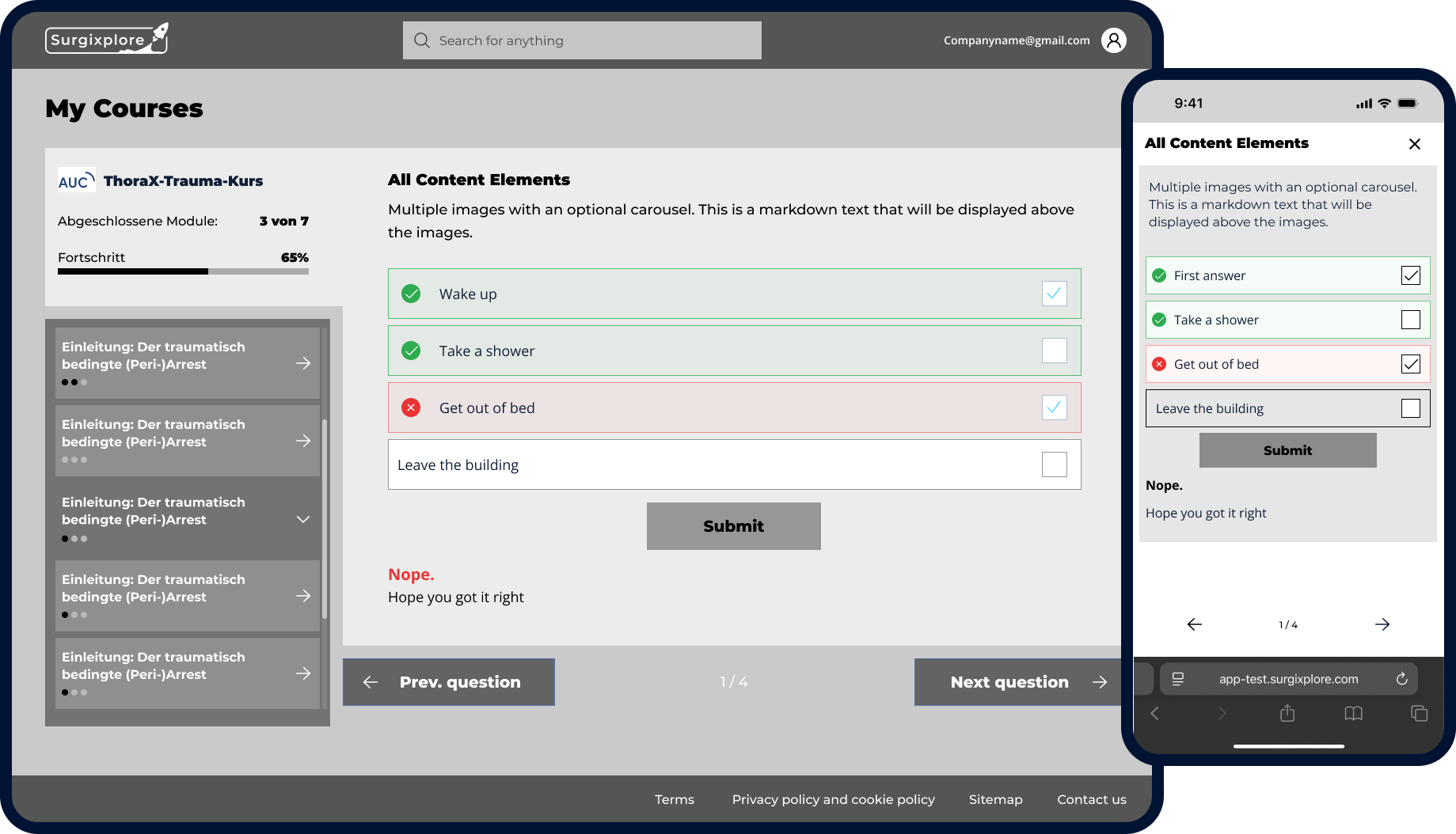Click red cross icon beside mobile Get out of bed
This screenshot has height=834, width=1456.
click(x=1159, y=364)
